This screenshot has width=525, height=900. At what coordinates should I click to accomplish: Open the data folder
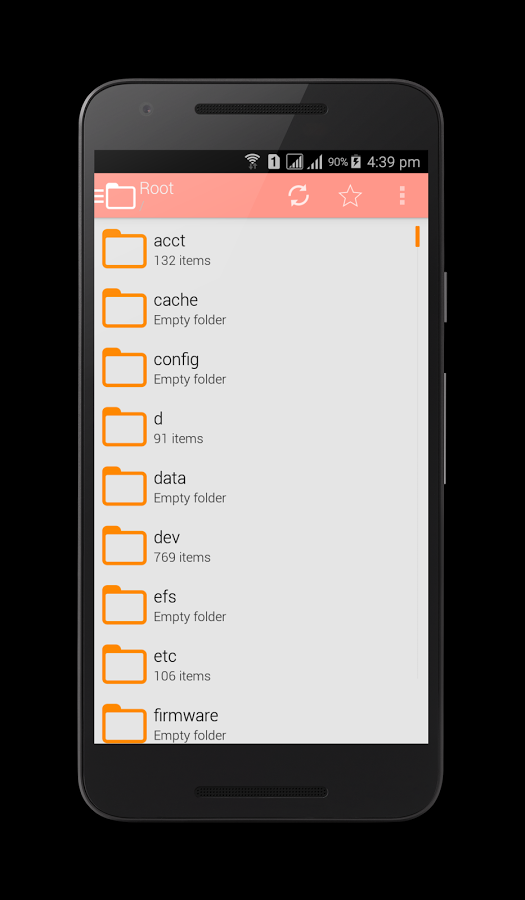click(x=256, y=486)
